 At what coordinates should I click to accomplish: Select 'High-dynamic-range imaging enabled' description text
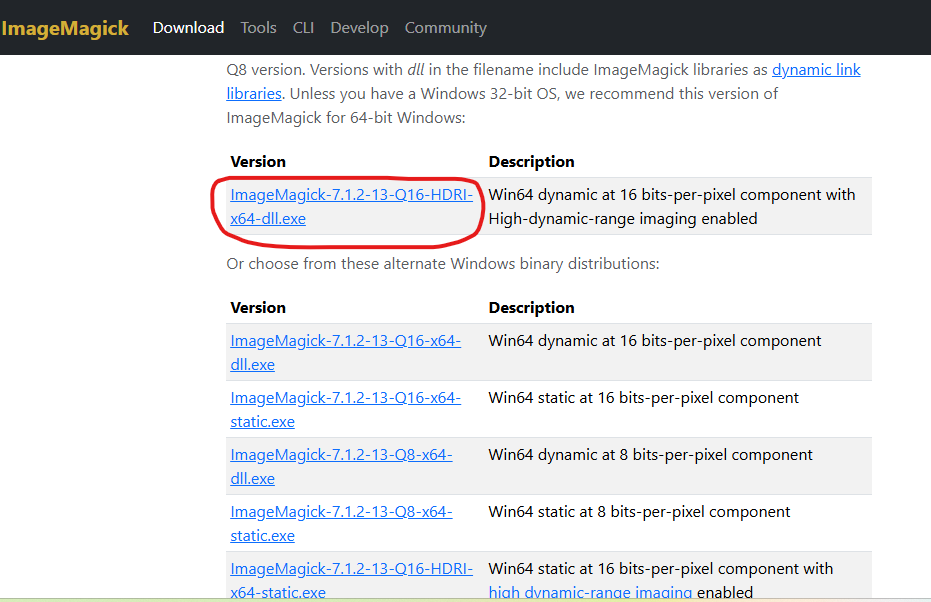click(623, 218)
